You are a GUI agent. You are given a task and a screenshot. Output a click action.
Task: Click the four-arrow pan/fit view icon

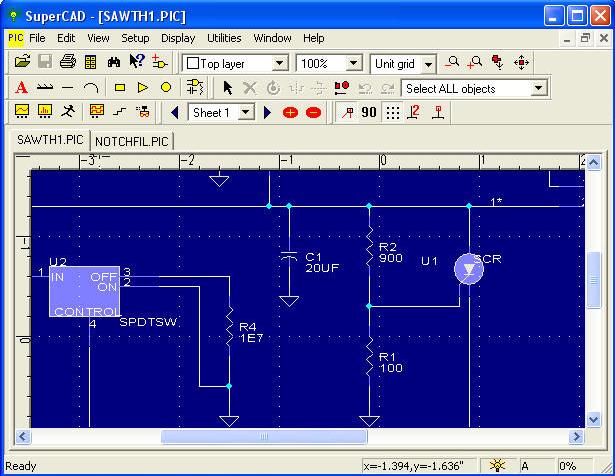tap(521, 62)
